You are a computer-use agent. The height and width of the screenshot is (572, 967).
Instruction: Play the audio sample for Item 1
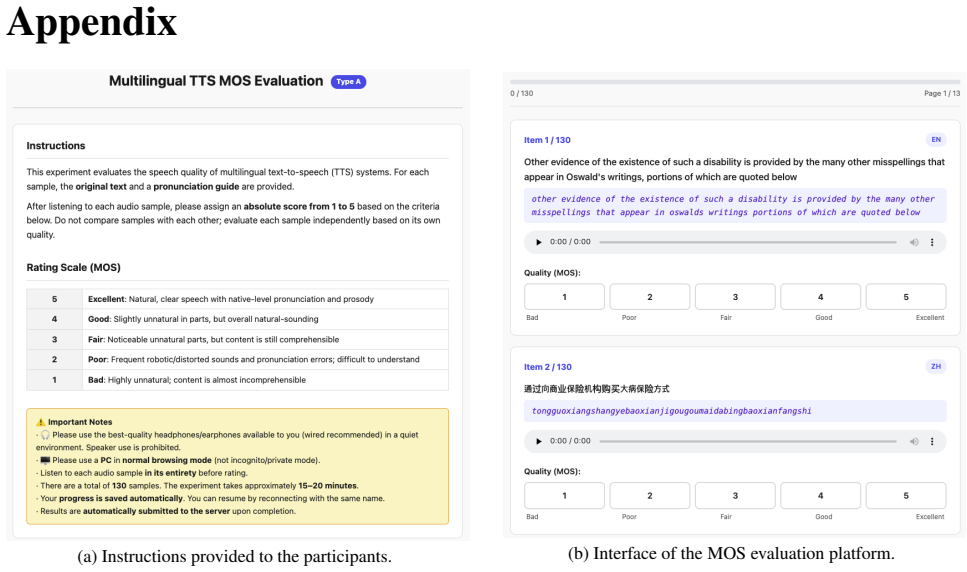[538, 242]
